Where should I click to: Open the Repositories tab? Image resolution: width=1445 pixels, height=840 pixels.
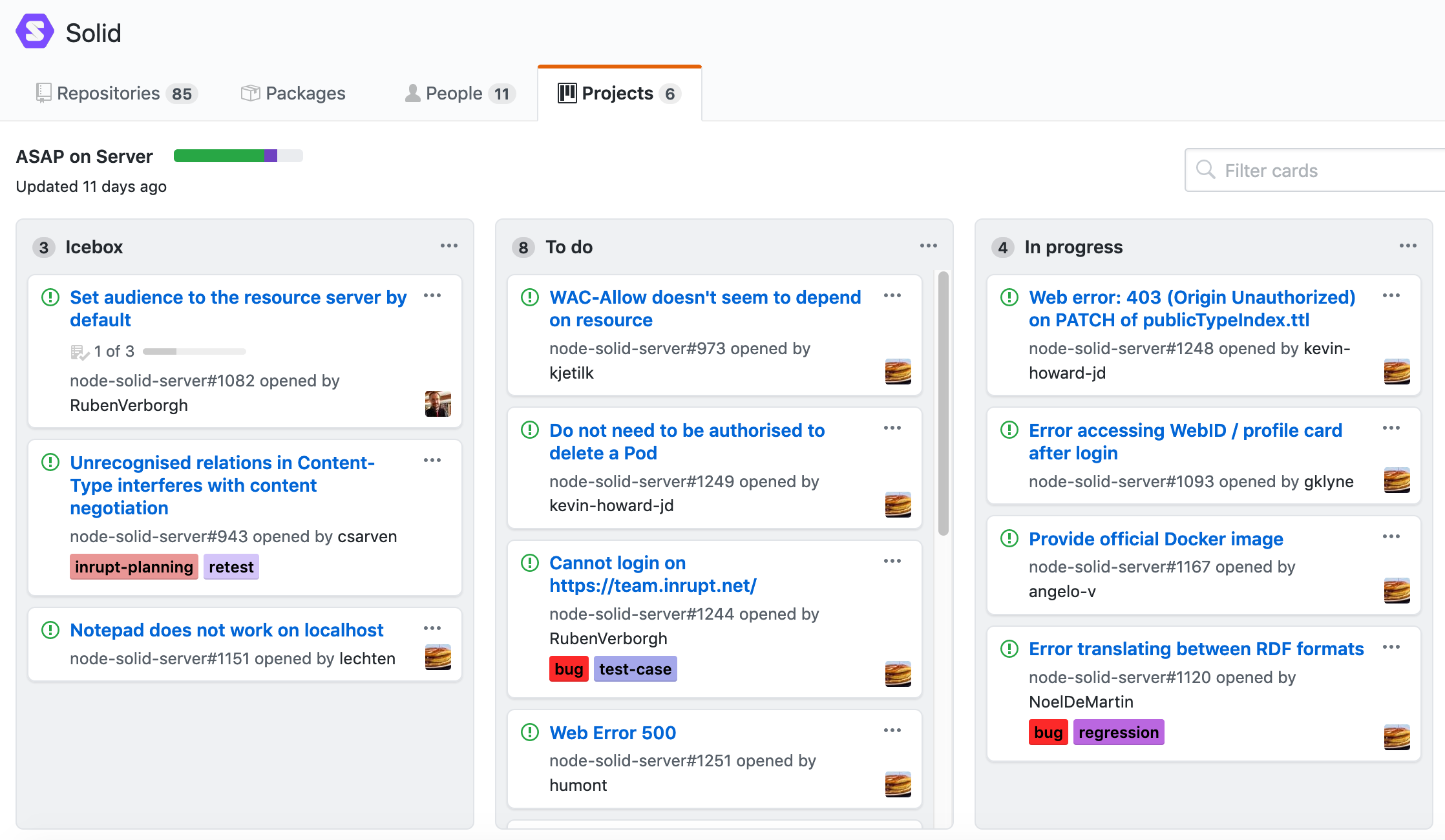click(116, 93)
